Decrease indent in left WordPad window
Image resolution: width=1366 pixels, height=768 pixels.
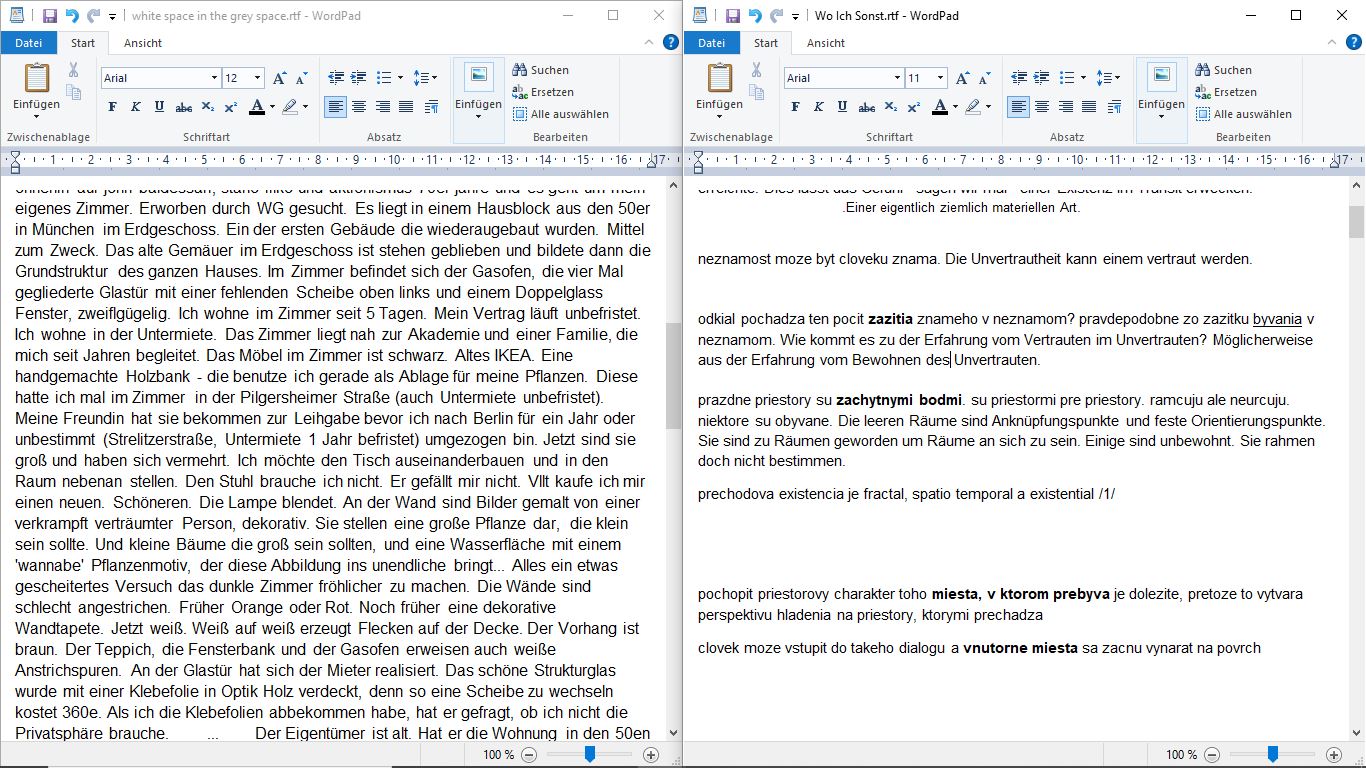(335, 78)
